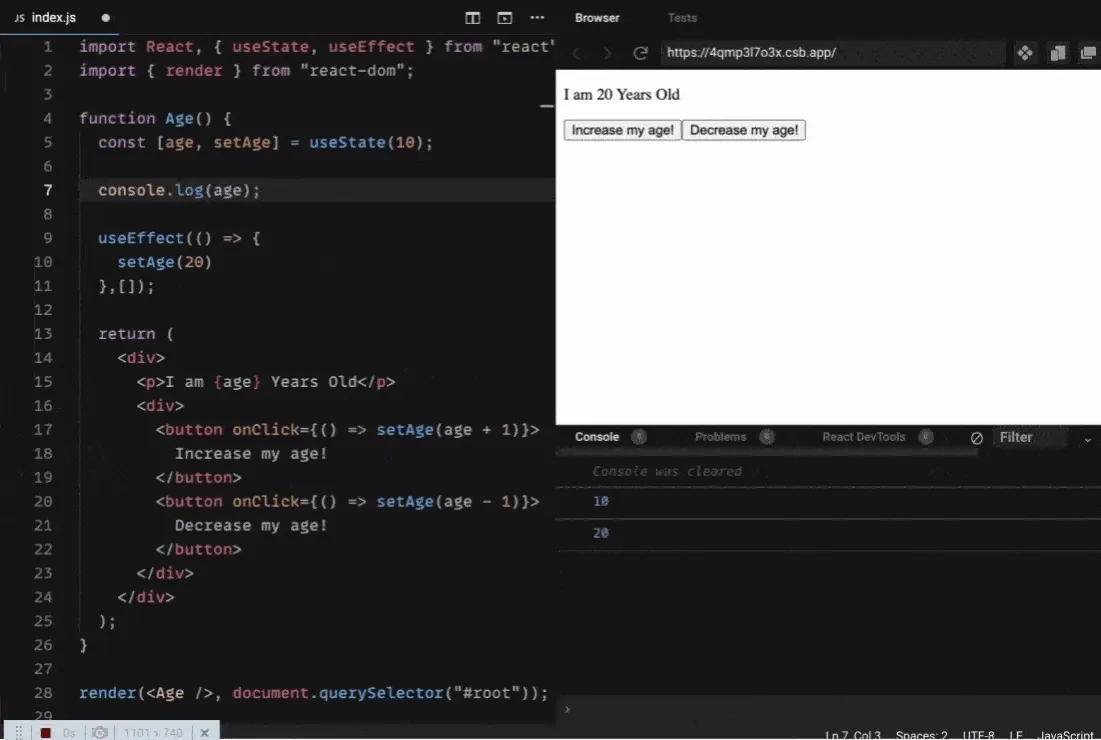The height and width of the screenshot is (740, 1101).
Task: Click '<p>I am {age} Years Old</p>' on line 15
Action: point(265,382)
